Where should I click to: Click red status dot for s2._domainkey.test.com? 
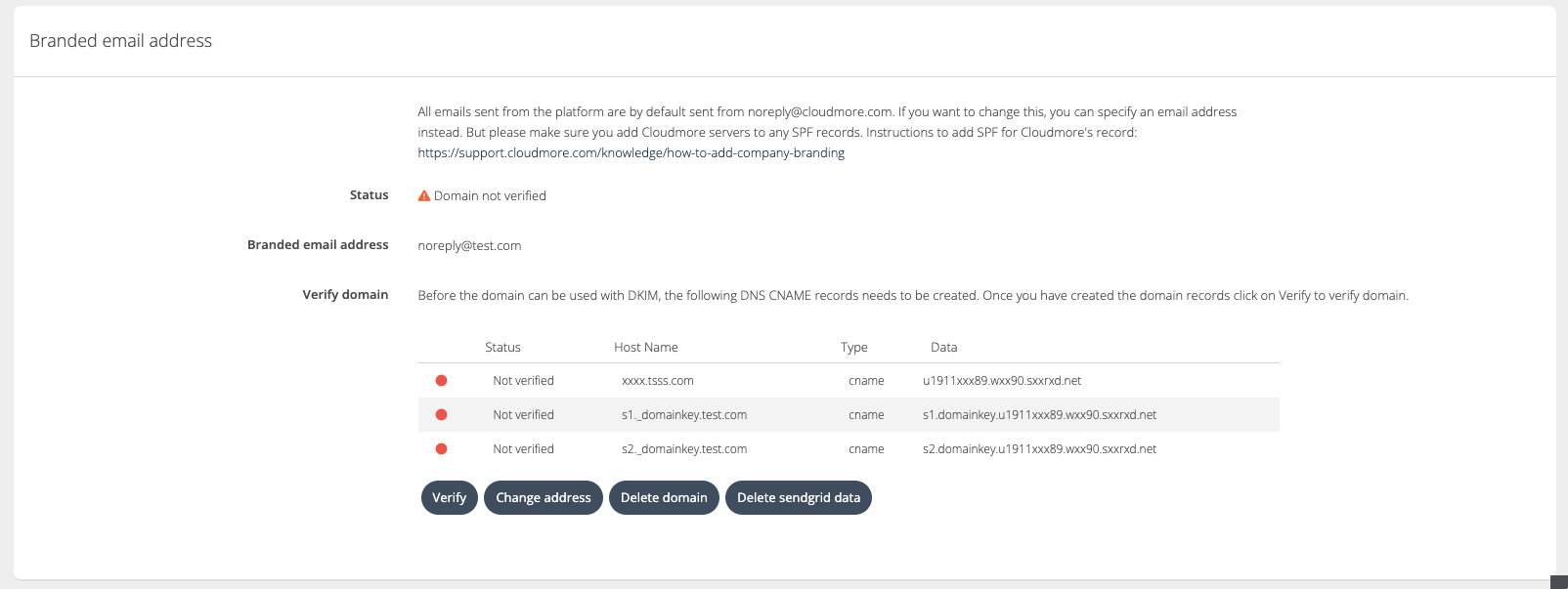click(x=441, y=449)
